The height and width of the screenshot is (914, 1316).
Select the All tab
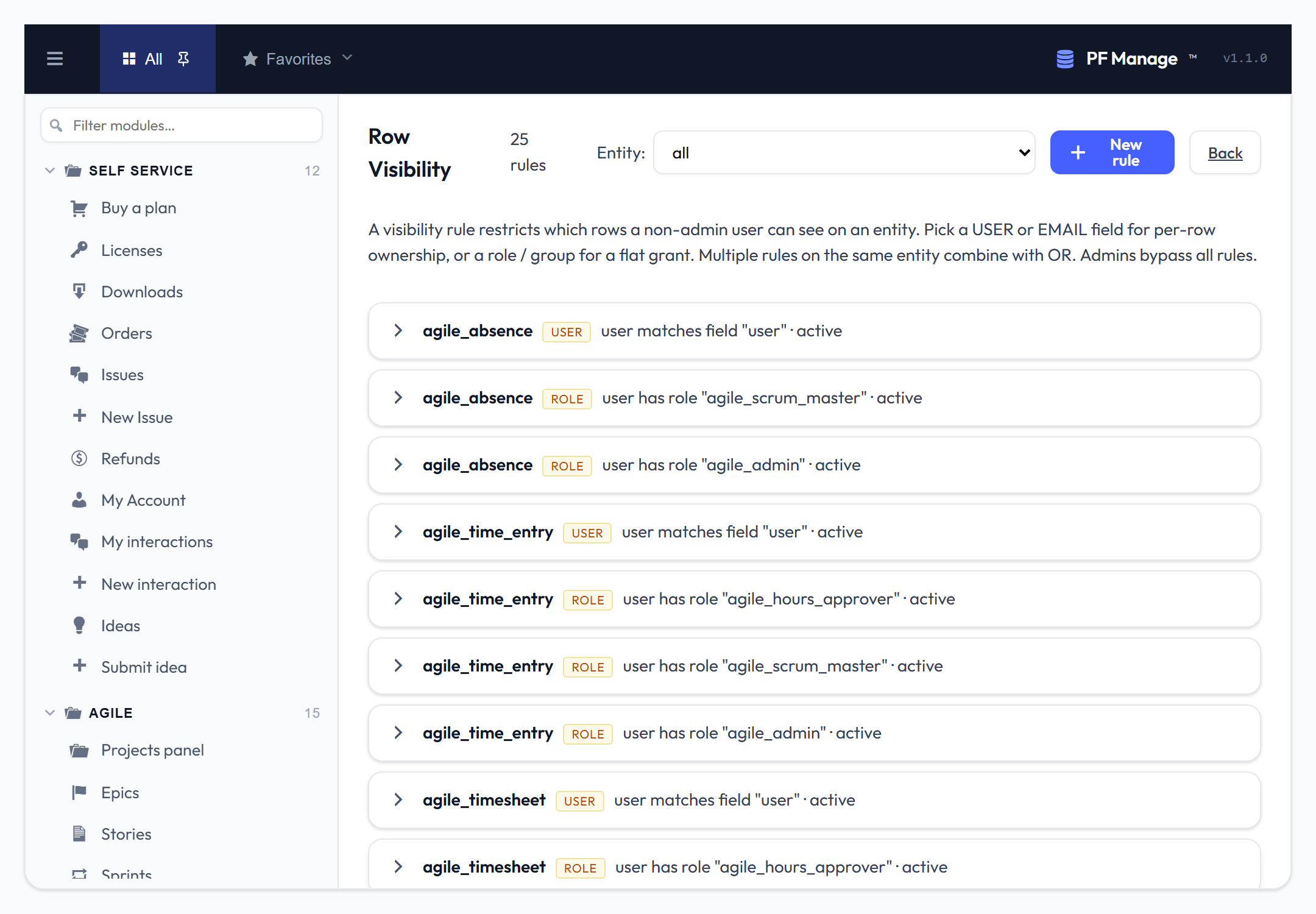158,58
